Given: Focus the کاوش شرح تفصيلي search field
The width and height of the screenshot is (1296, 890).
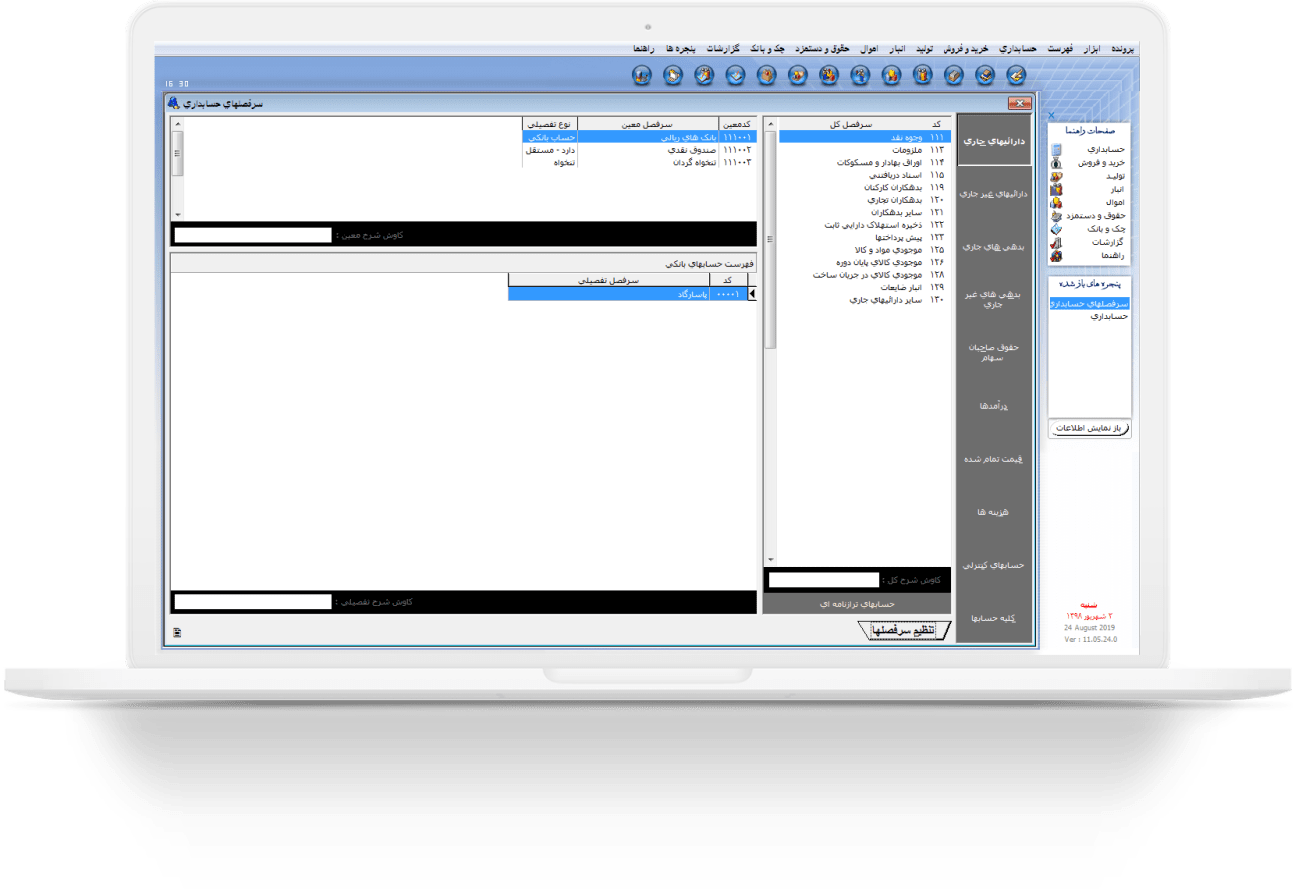Looking at the screenshot, I should click(x=253, y=602).
